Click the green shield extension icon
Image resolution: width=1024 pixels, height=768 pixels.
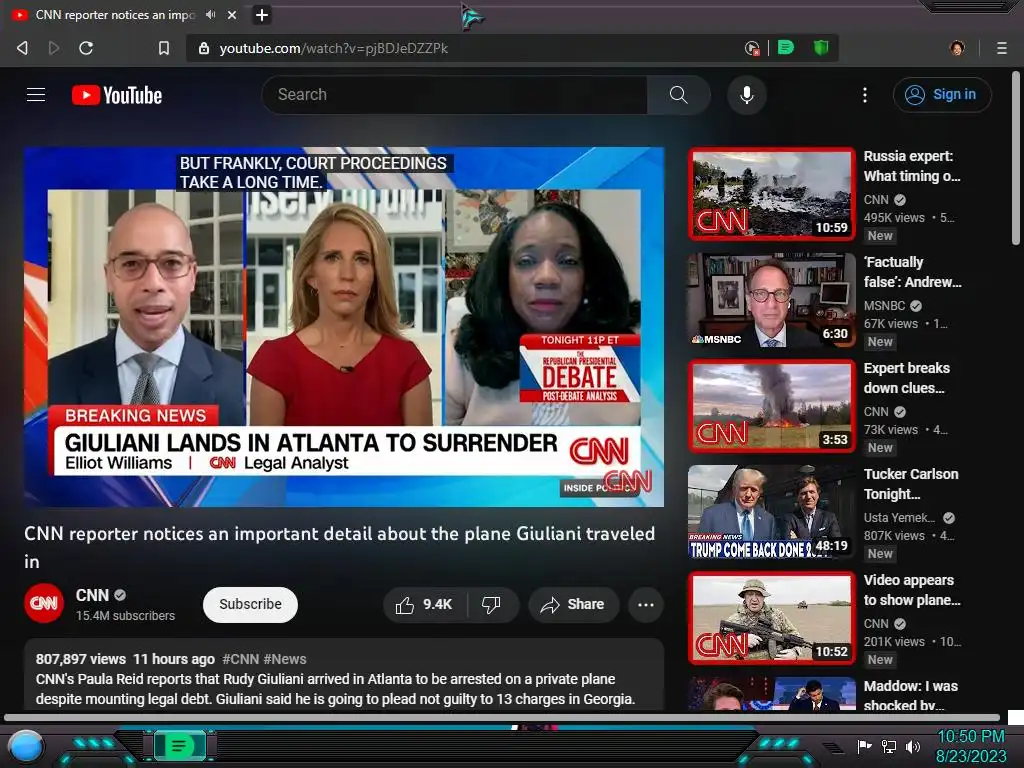pos(821,48)
